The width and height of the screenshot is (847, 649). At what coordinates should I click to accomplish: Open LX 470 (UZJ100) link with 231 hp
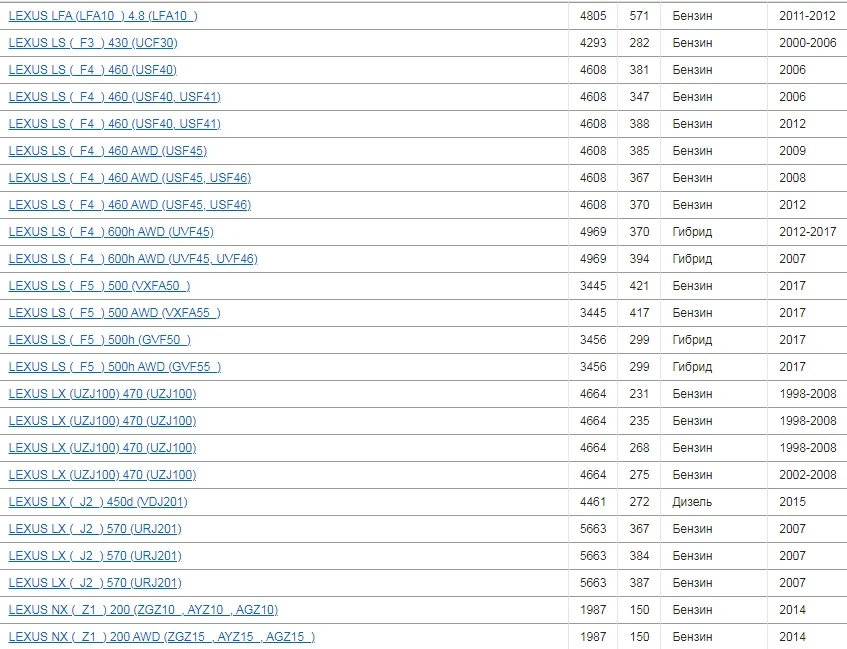(x=102, y=394)
